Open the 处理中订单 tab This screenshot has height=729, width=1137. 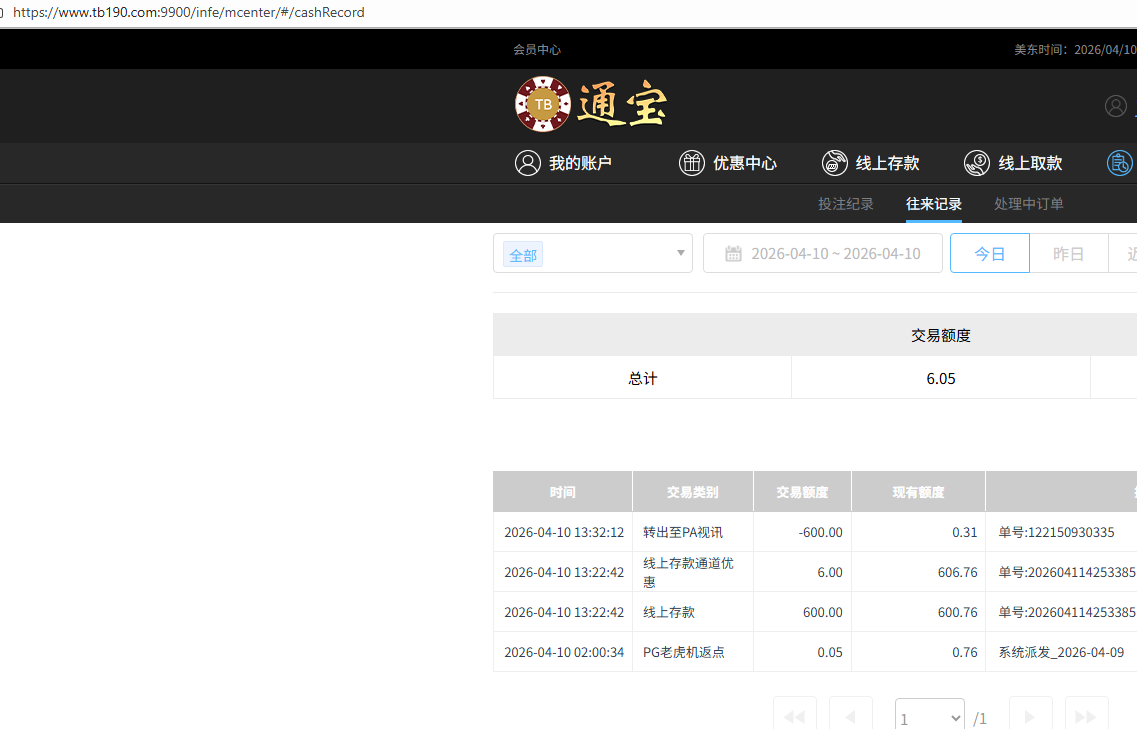pyautogui.click(x=1028, y=204)
